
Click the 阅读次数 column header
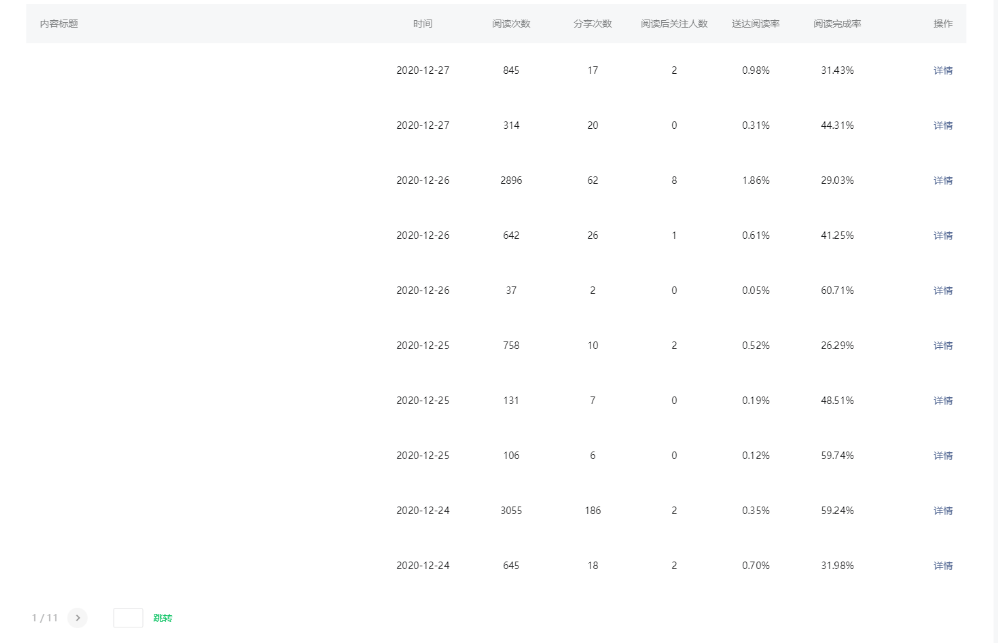pyautogui.click(x=511, y=24)
